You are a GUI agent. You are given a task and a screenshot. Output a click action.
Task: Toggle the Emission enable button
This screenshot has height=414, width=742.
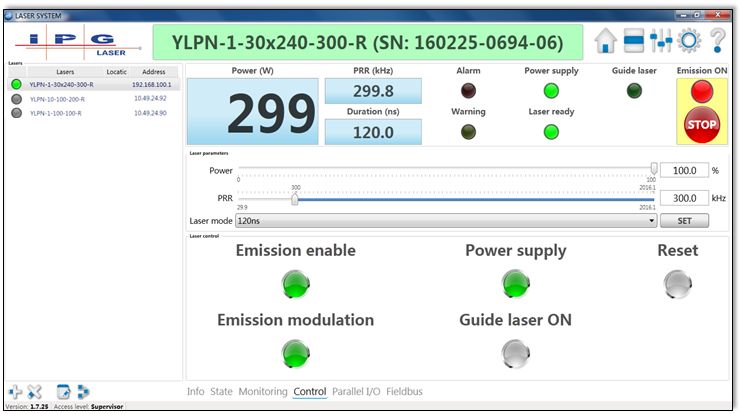point(296,284)
